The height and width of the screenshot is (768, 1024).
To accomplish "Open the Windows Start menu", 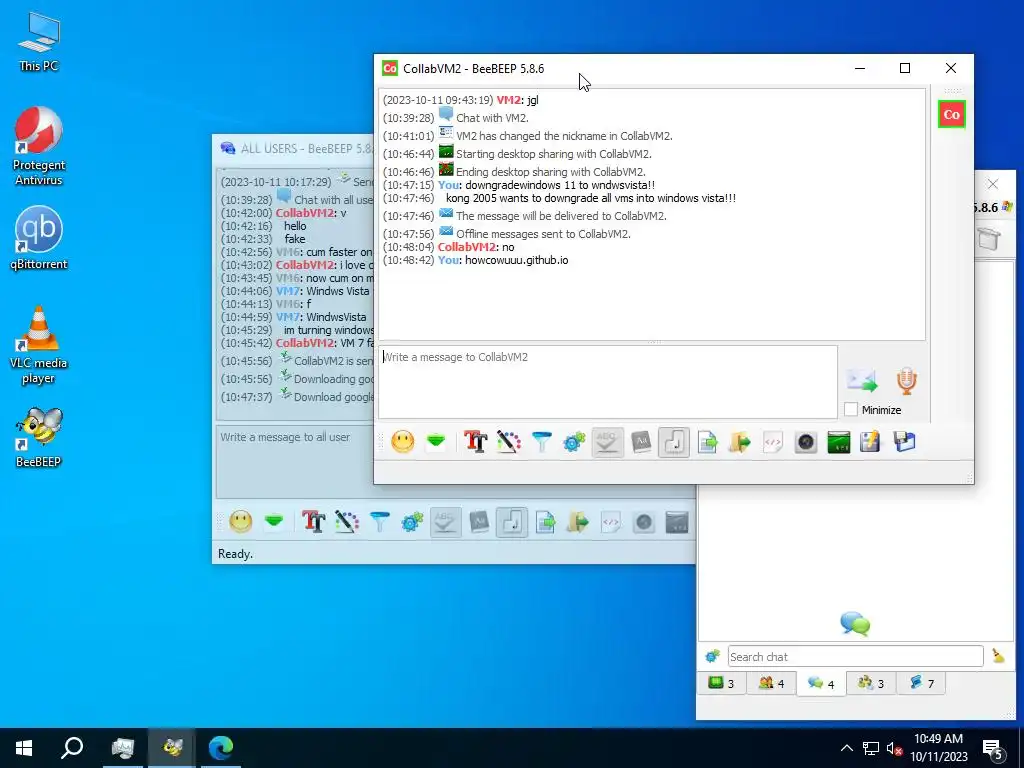I will [24, 747].
